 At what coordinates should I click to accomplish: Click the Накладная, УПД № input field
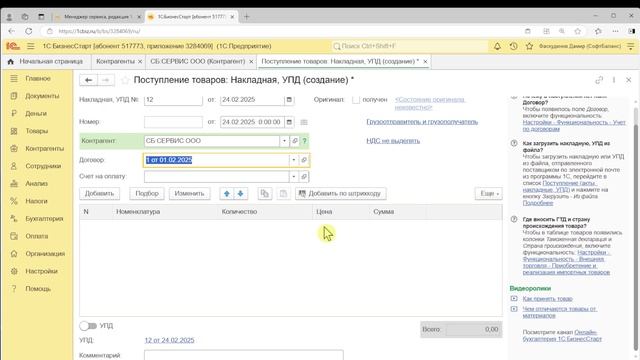coord(173,100)
